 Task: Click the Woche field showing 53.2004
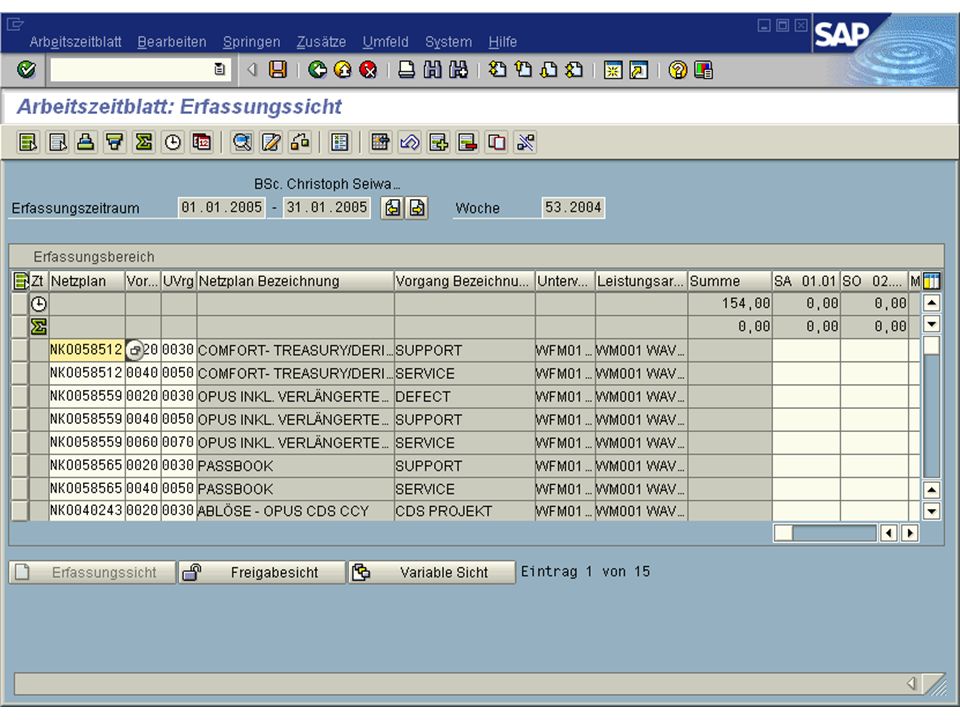tap(573, 208)
